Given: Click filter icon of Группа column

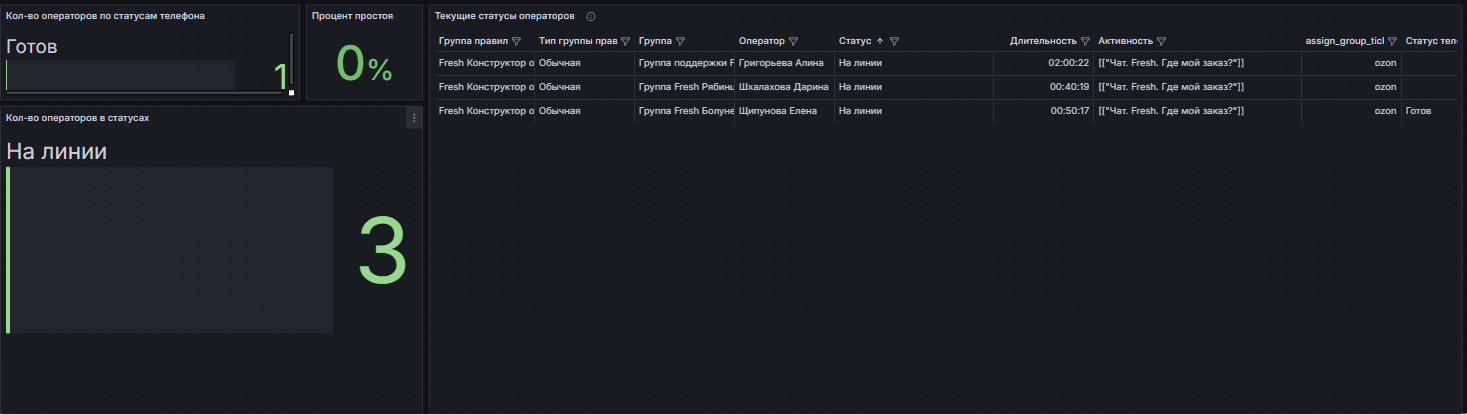Looking at the screenshot, I should [x=680, y=42].
